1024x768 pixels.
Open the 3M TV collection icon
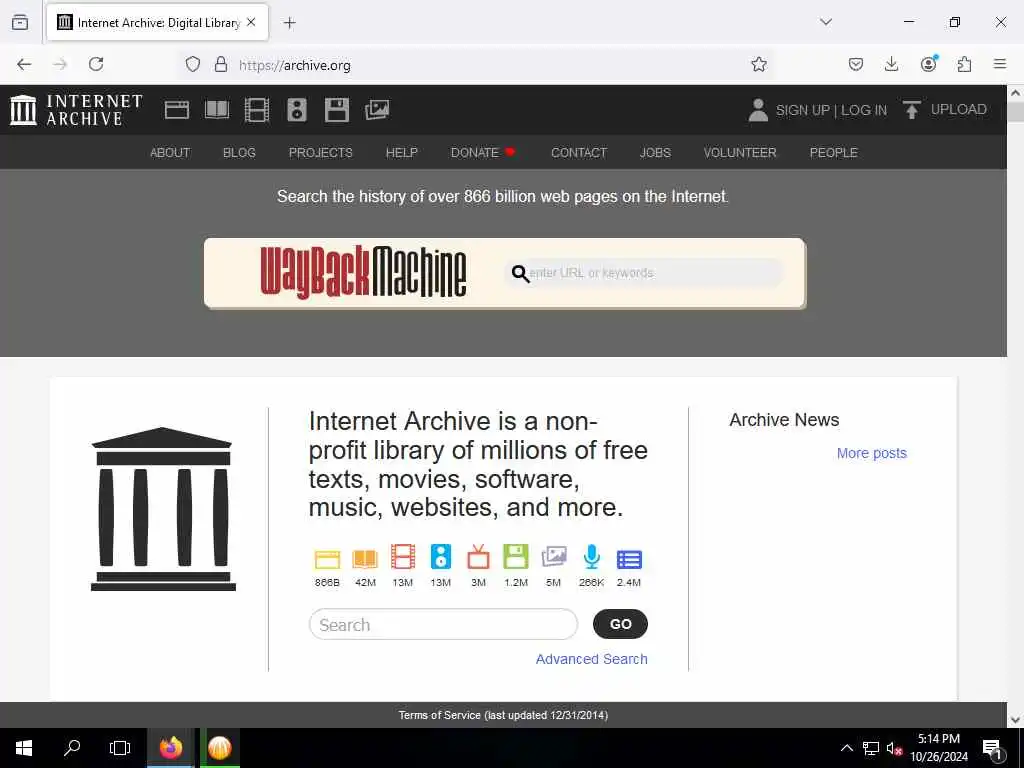coord(479,557)
